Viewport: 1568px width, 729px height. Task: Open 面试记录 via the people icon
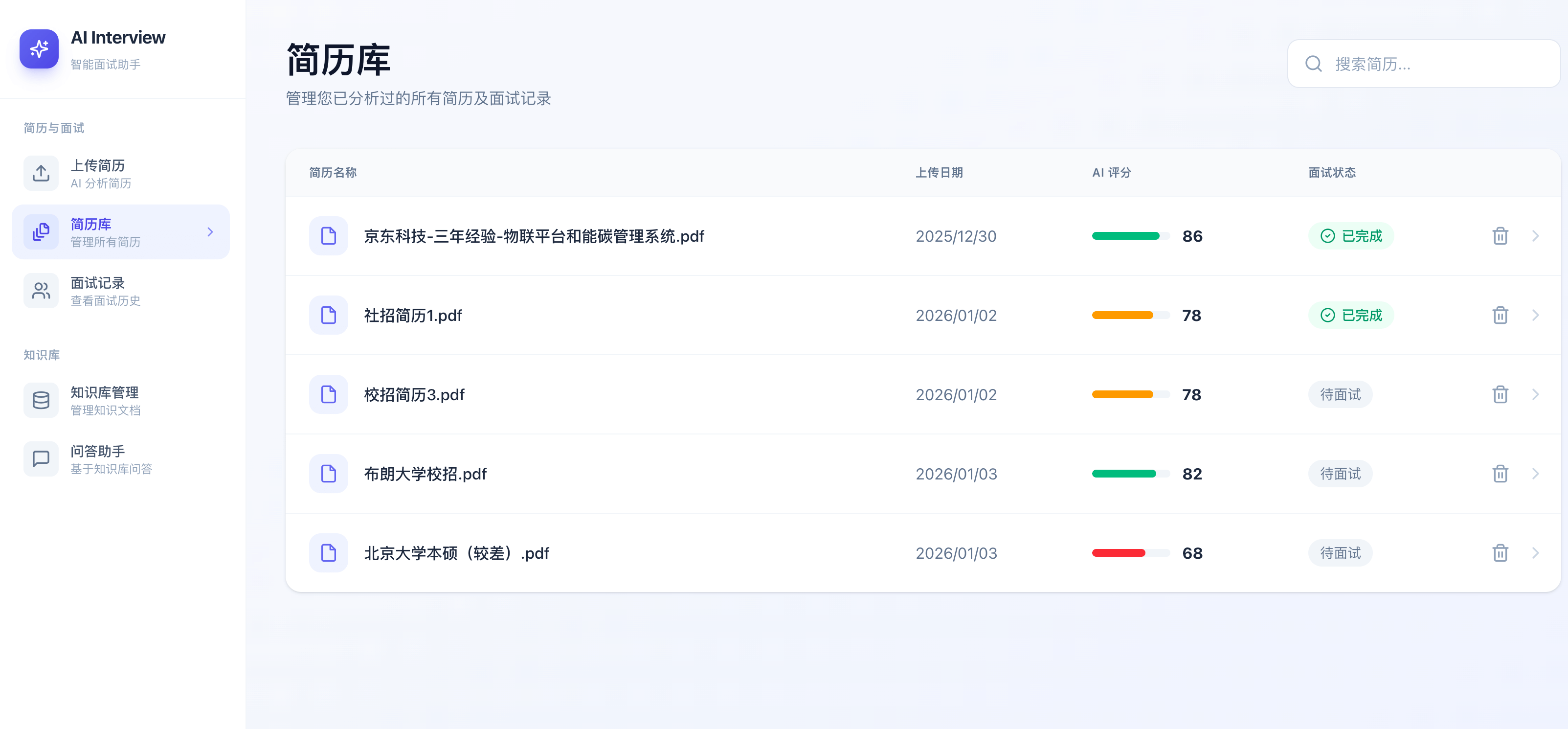pos(40,291)
